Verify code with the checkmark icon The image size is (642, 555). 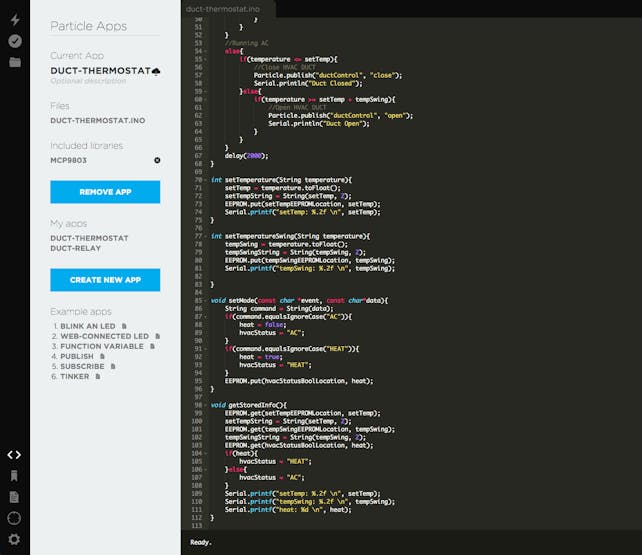pyautogui.click(x=15, y=41)
